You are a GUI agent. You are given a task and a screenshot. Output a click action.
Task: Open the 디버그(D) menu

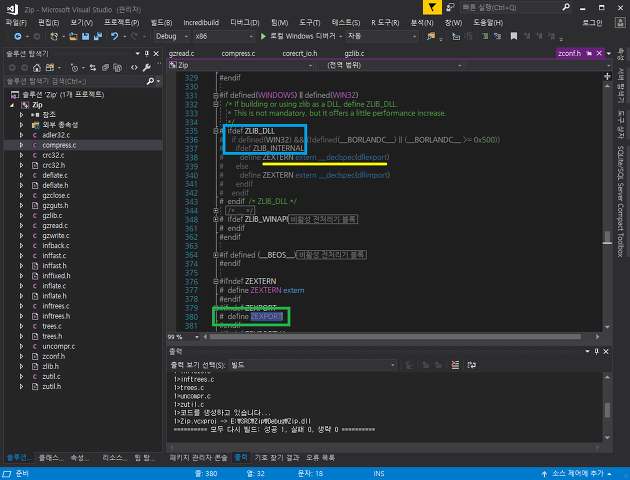pos(244,22)
